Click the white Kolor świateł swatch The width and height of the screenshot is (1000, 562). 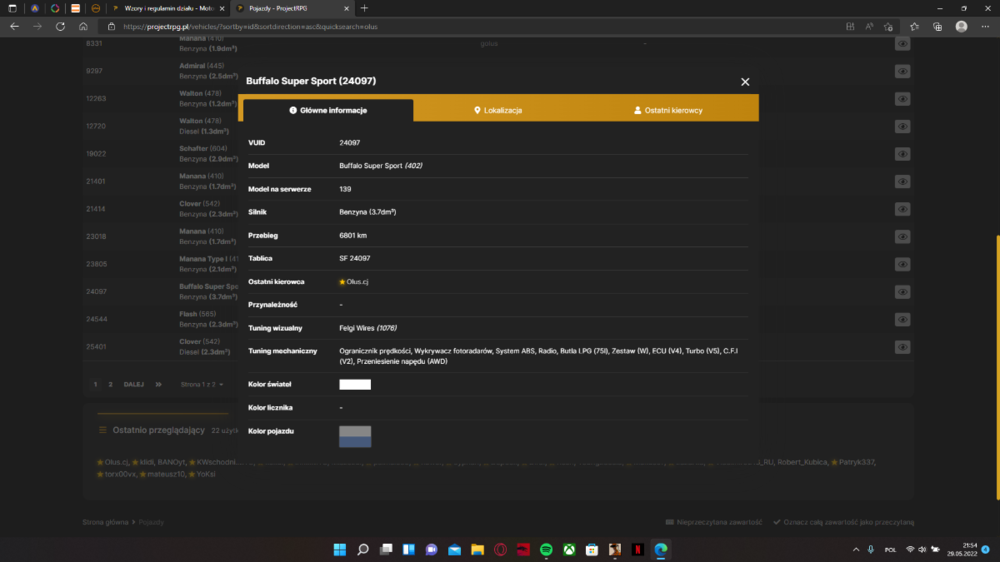tap(355, 384)
